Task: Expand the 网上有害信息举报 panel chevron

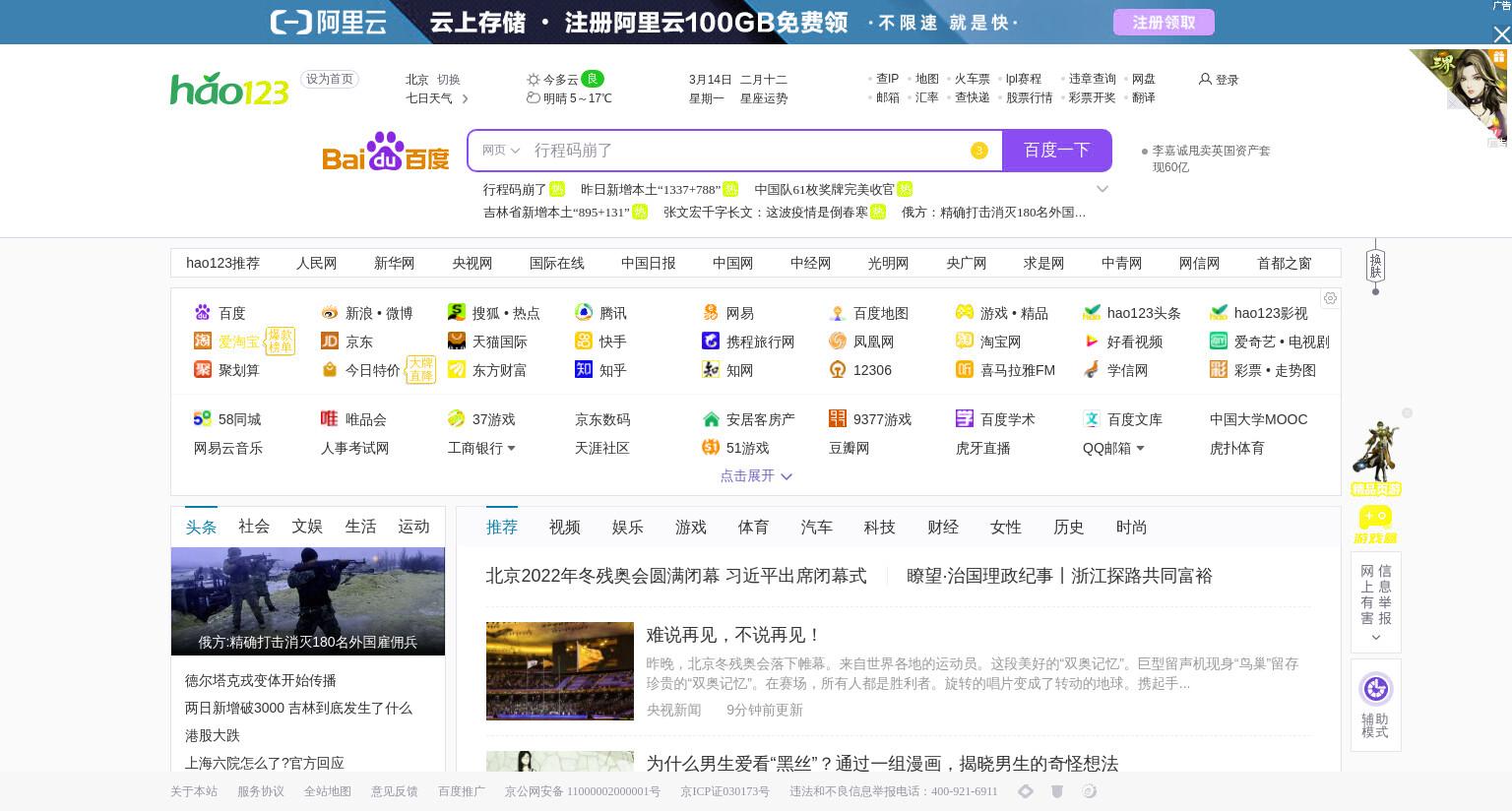Action: coord(1376,637)
